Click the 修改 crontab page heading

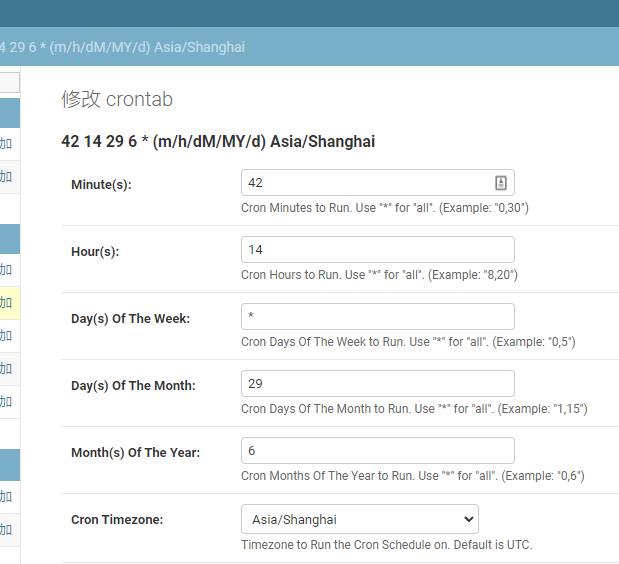pyautogui.click(x=117, y=99)
